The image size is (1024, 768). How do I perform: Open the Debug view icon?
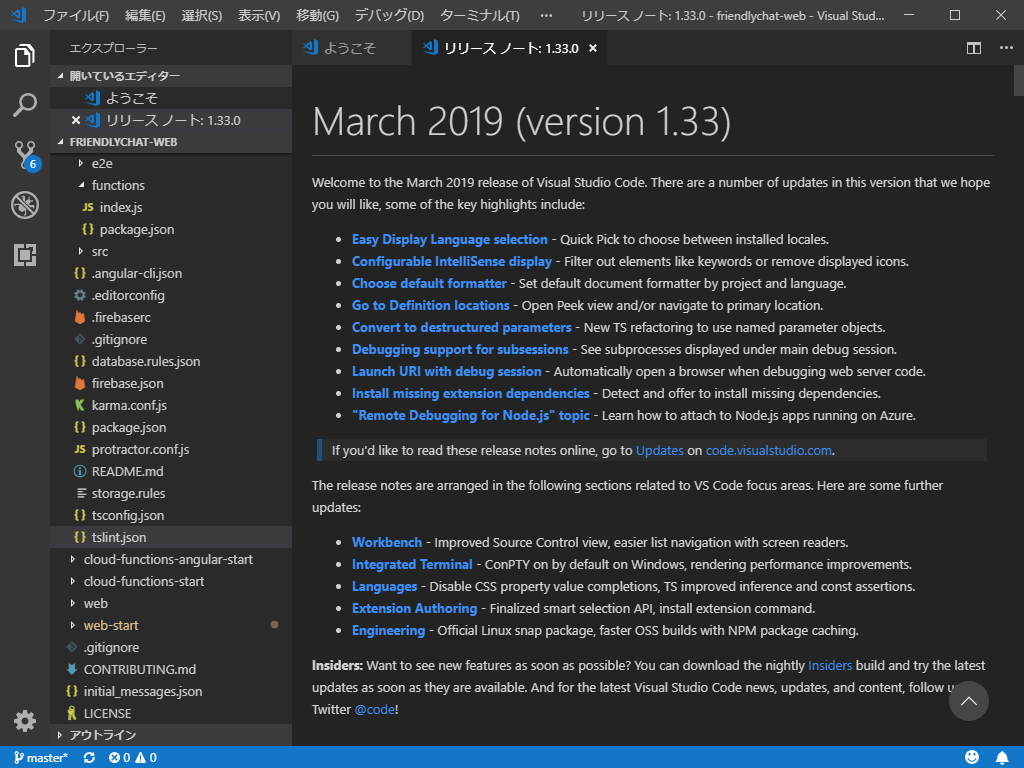tap(25, 205)
